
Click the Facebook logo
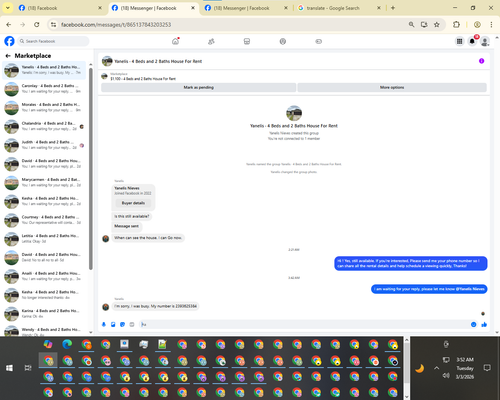pyautogui.click(x=9, y=41)
